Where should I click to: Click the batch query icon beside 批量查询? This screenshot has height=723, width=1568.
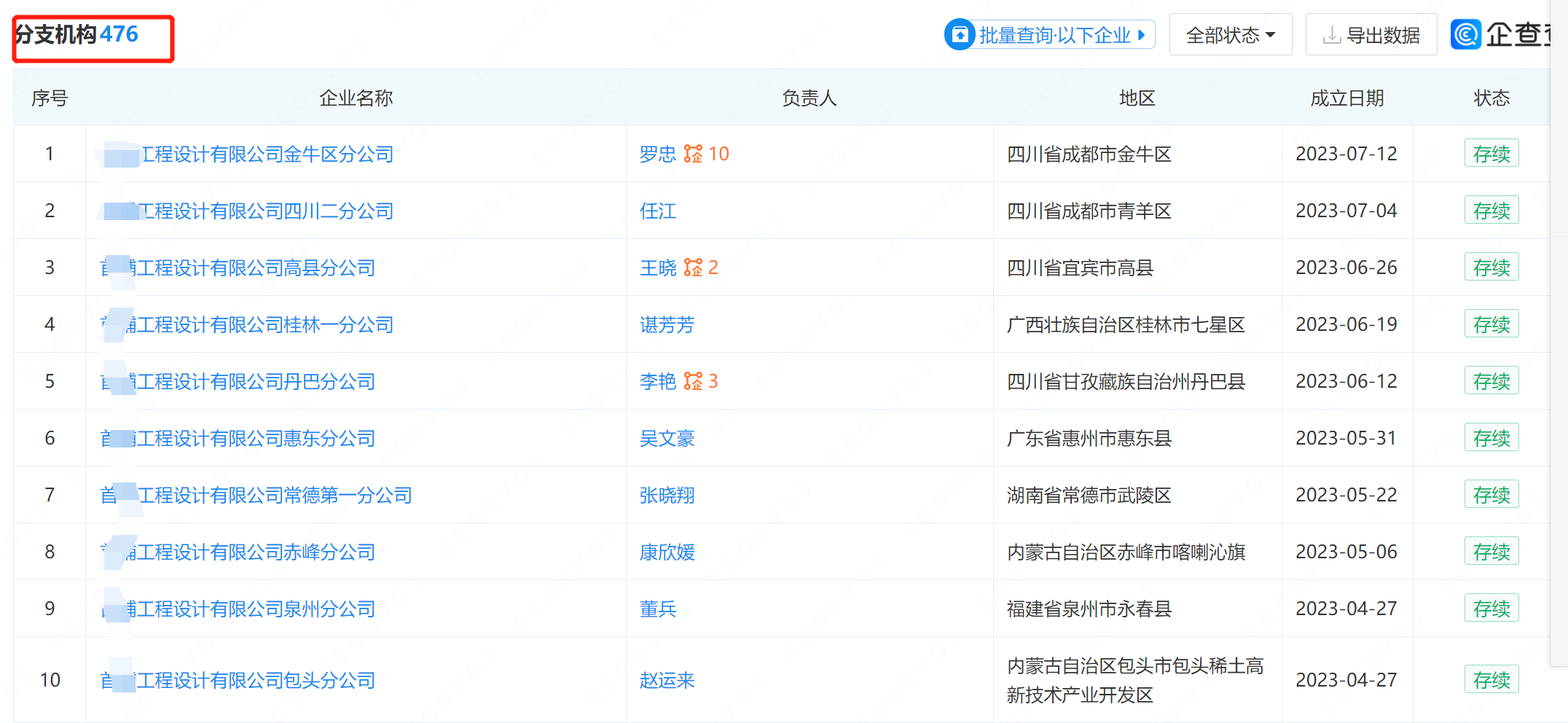pyautogui.click(x=960, y=34)
